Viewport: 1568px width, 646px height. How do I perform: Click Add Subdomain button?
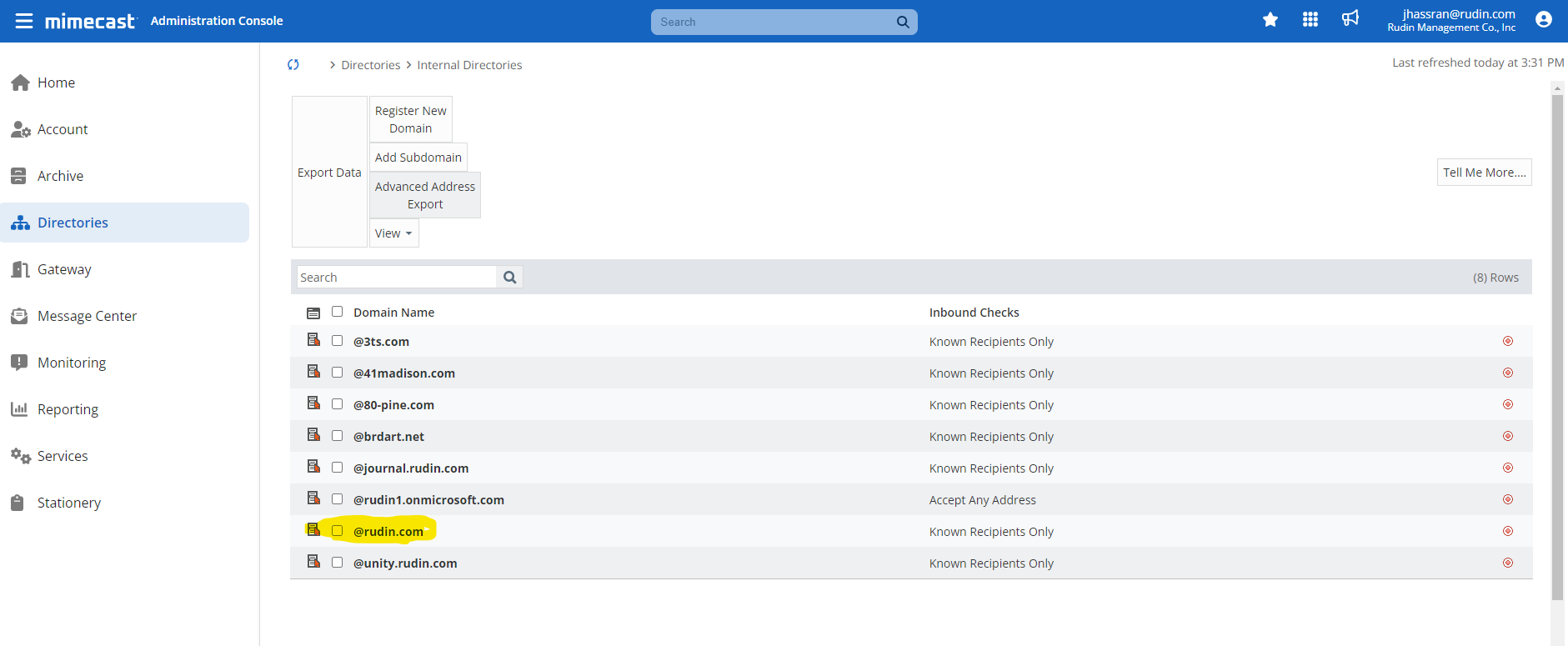click(418, 157)
